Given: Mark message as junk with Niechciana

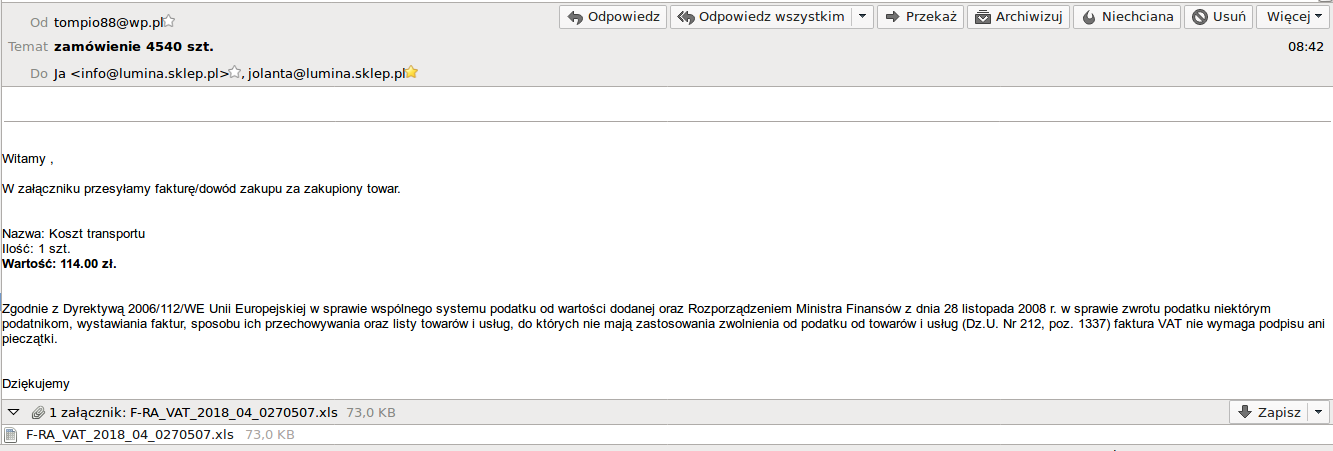Looking at the screenshot, I should [x=1127, y=17].
